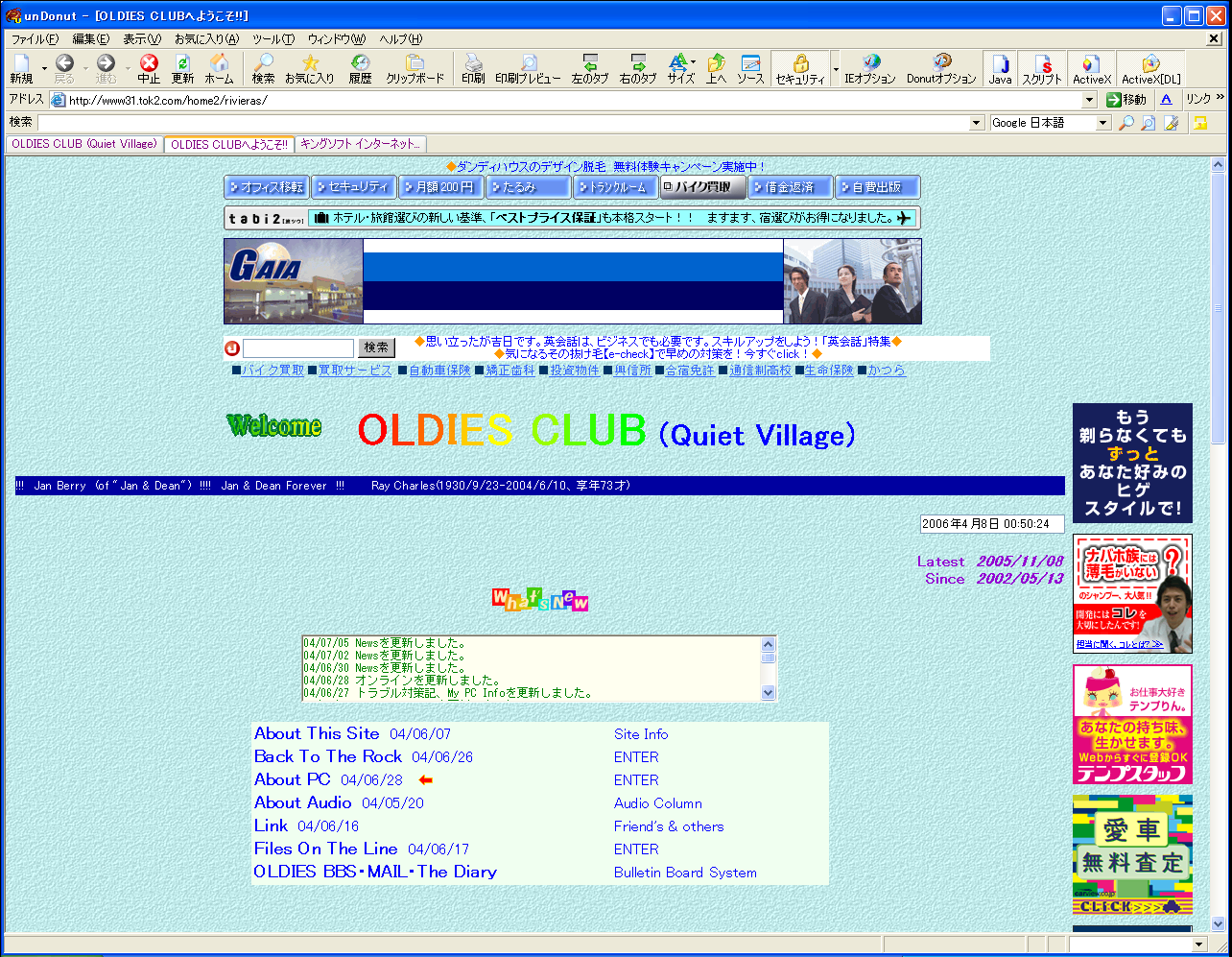This screenshot has height=957, width=1232.
Task: View page source with ソース icon
Action: tap(750, 68)
